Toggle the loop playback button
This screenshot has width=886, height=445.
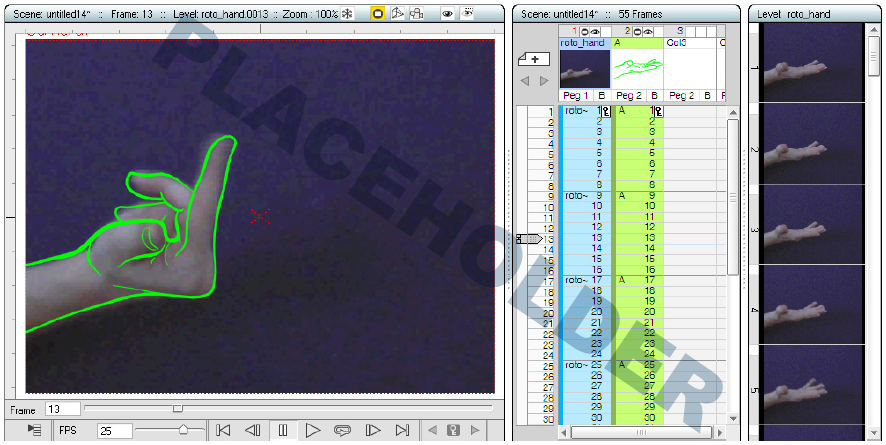click(342, 431)
